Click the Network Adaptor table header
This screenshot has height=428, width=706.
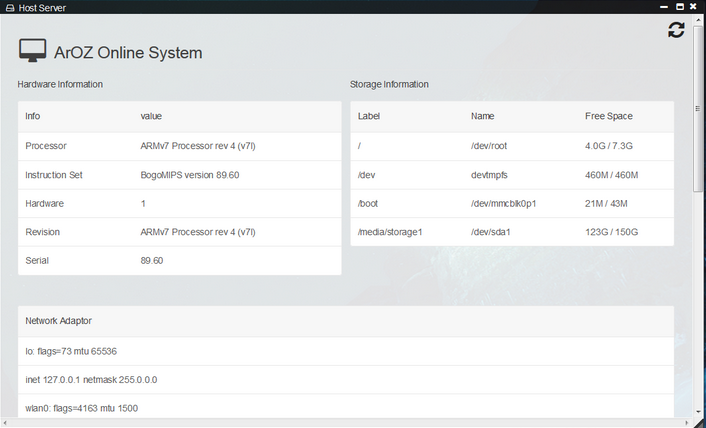[x=59, y=321]
